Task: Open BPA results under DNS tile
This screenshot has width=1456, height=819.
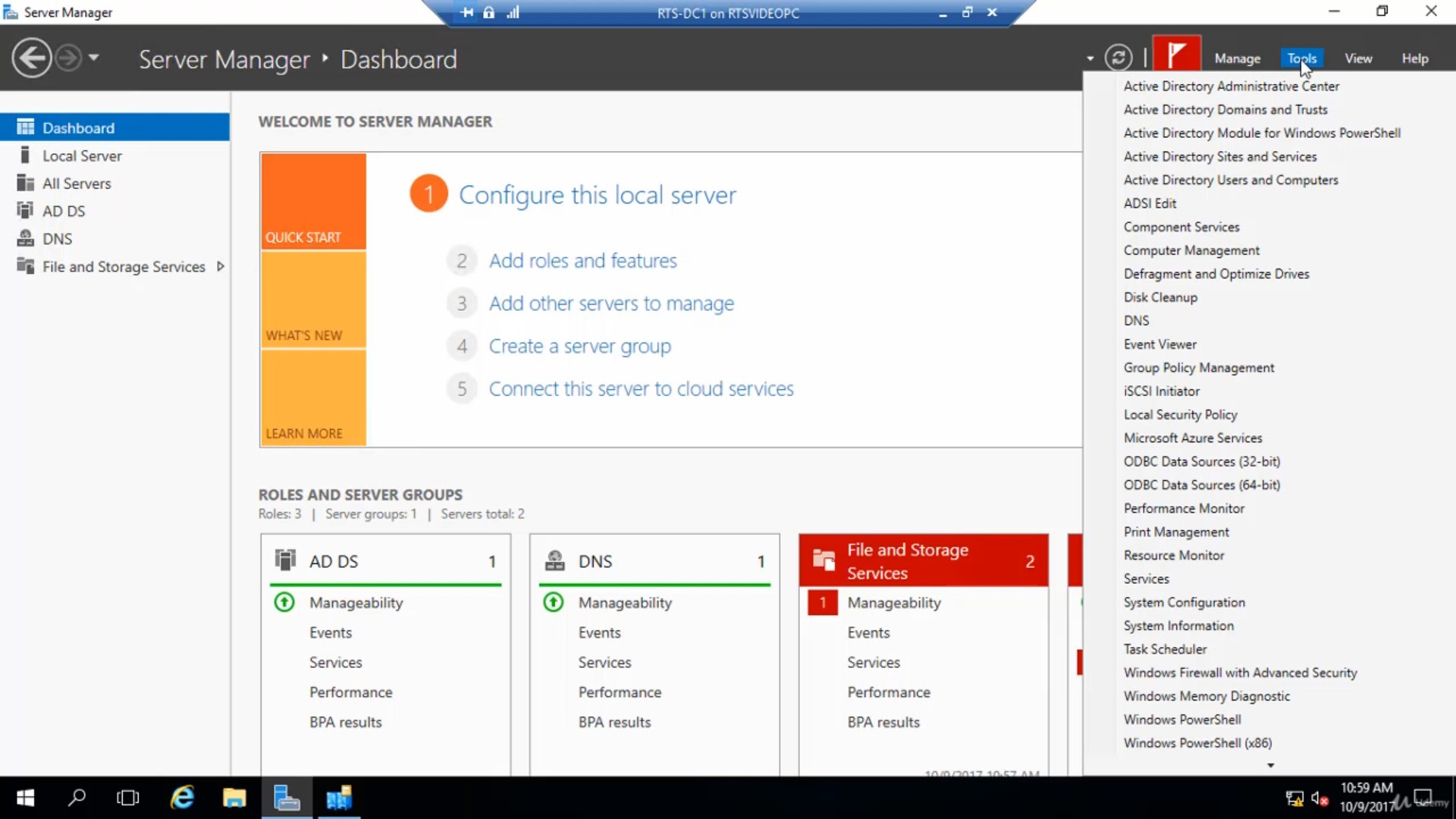Action: [x=614, y=723]
